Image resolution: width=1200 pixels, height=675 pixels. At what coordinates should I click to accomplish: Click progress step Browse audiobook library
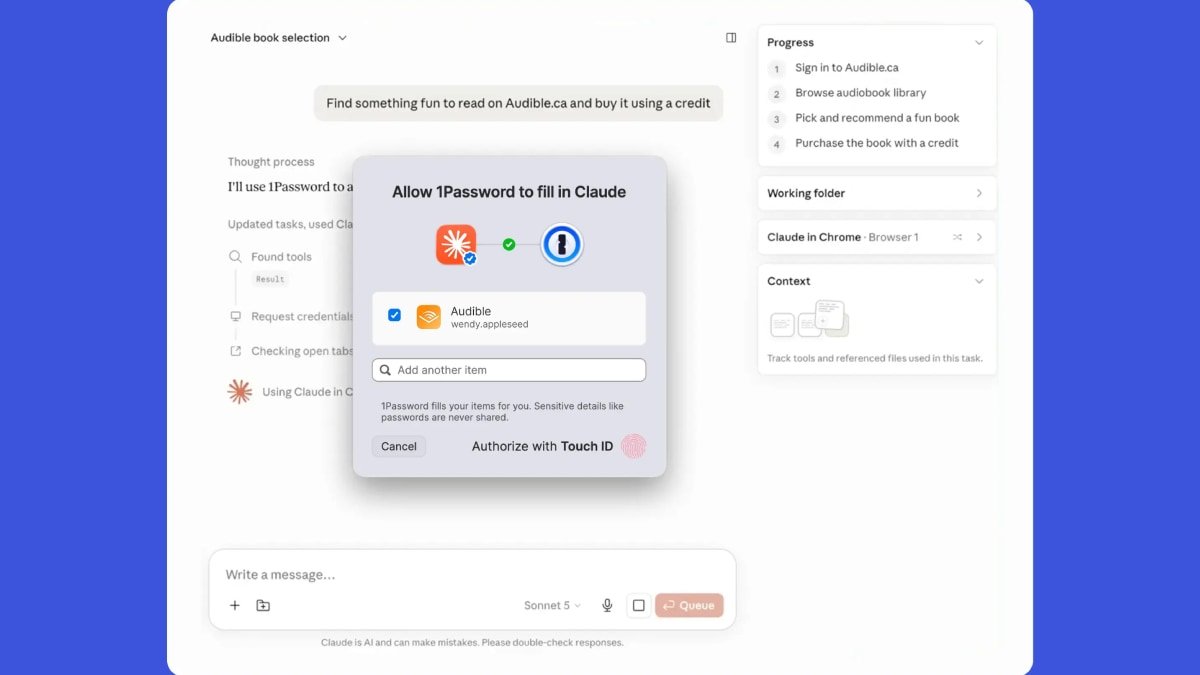tap(860, 93)
